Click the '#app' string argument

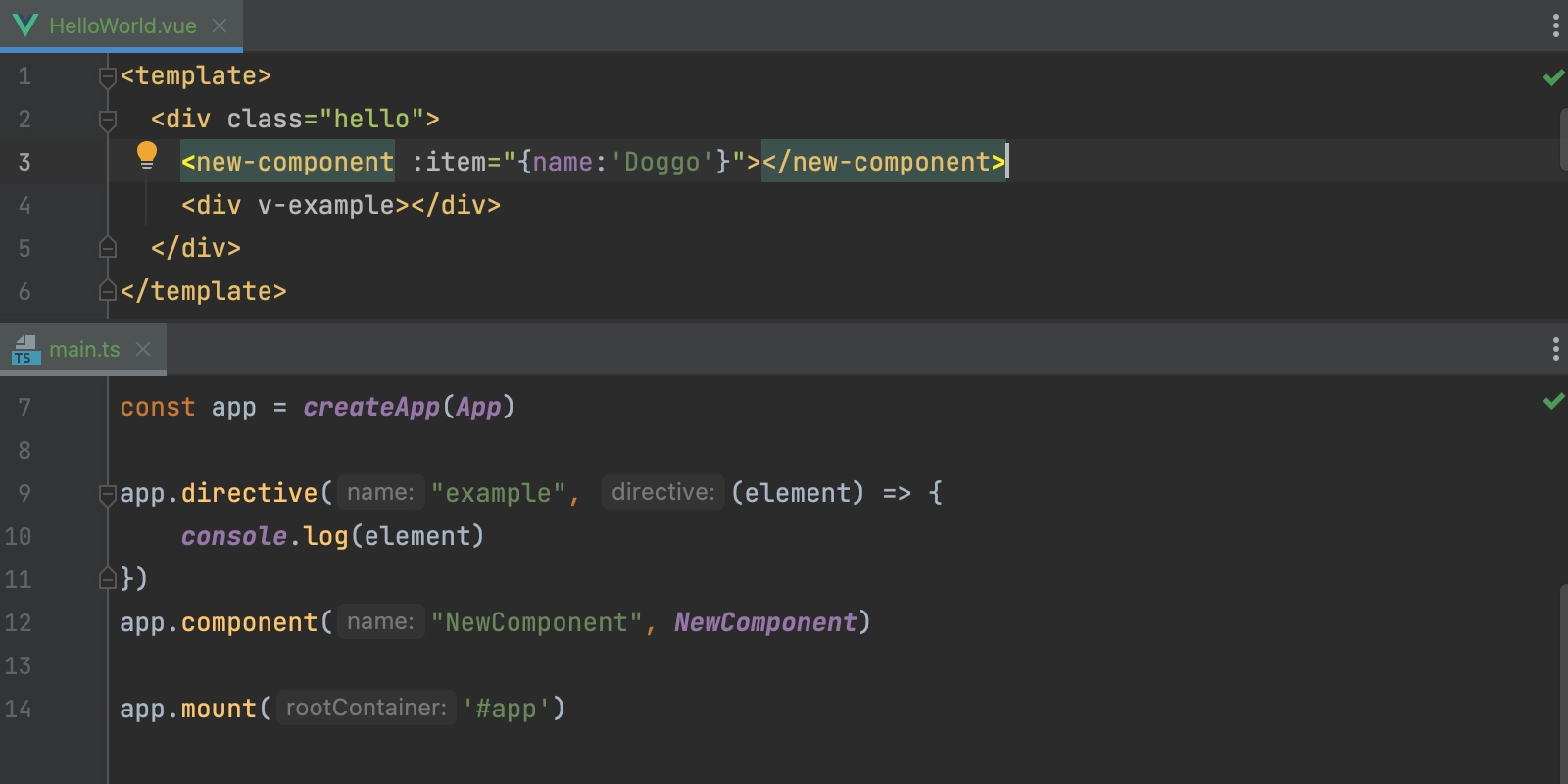coord(506,709)
